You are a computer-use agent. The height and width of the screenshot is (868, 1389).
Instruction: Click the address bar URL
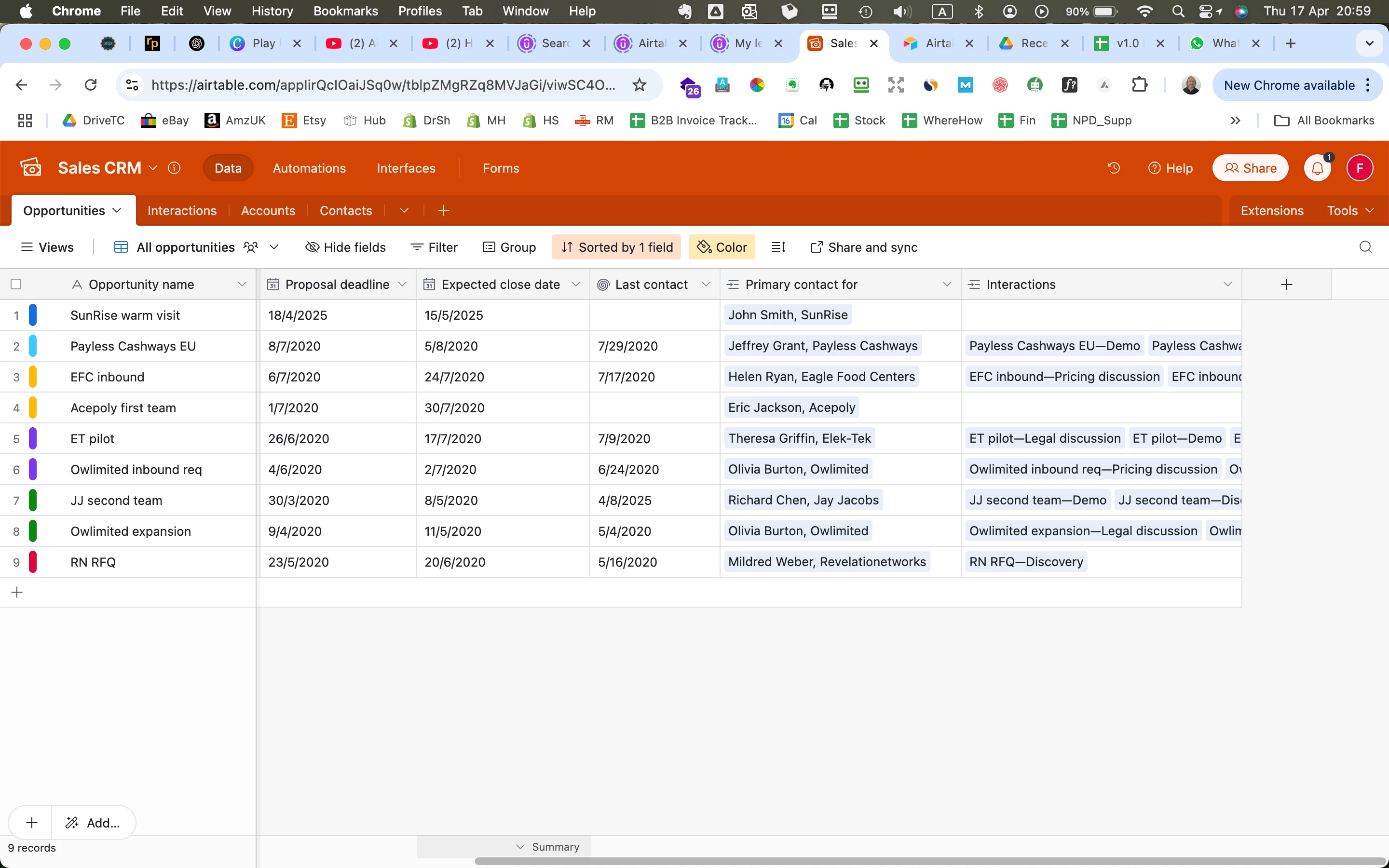click(x=383, y=85)
